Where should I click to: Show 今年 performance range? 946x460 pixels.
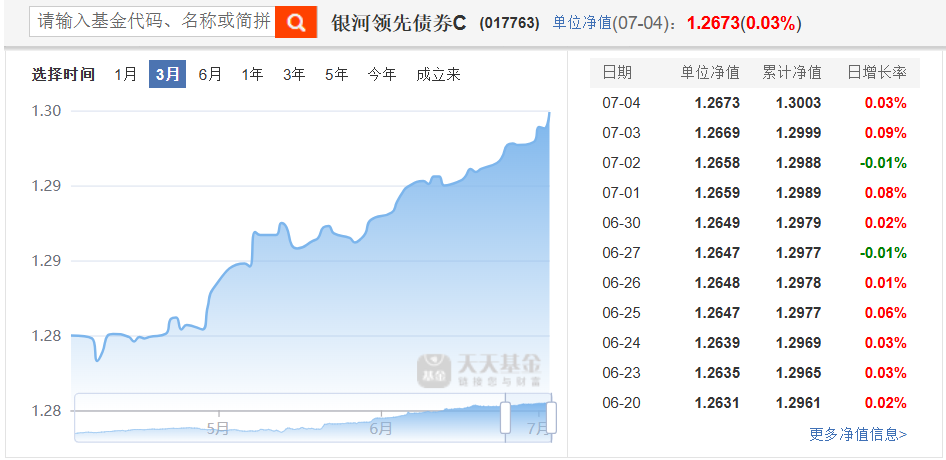click(382, 74)
